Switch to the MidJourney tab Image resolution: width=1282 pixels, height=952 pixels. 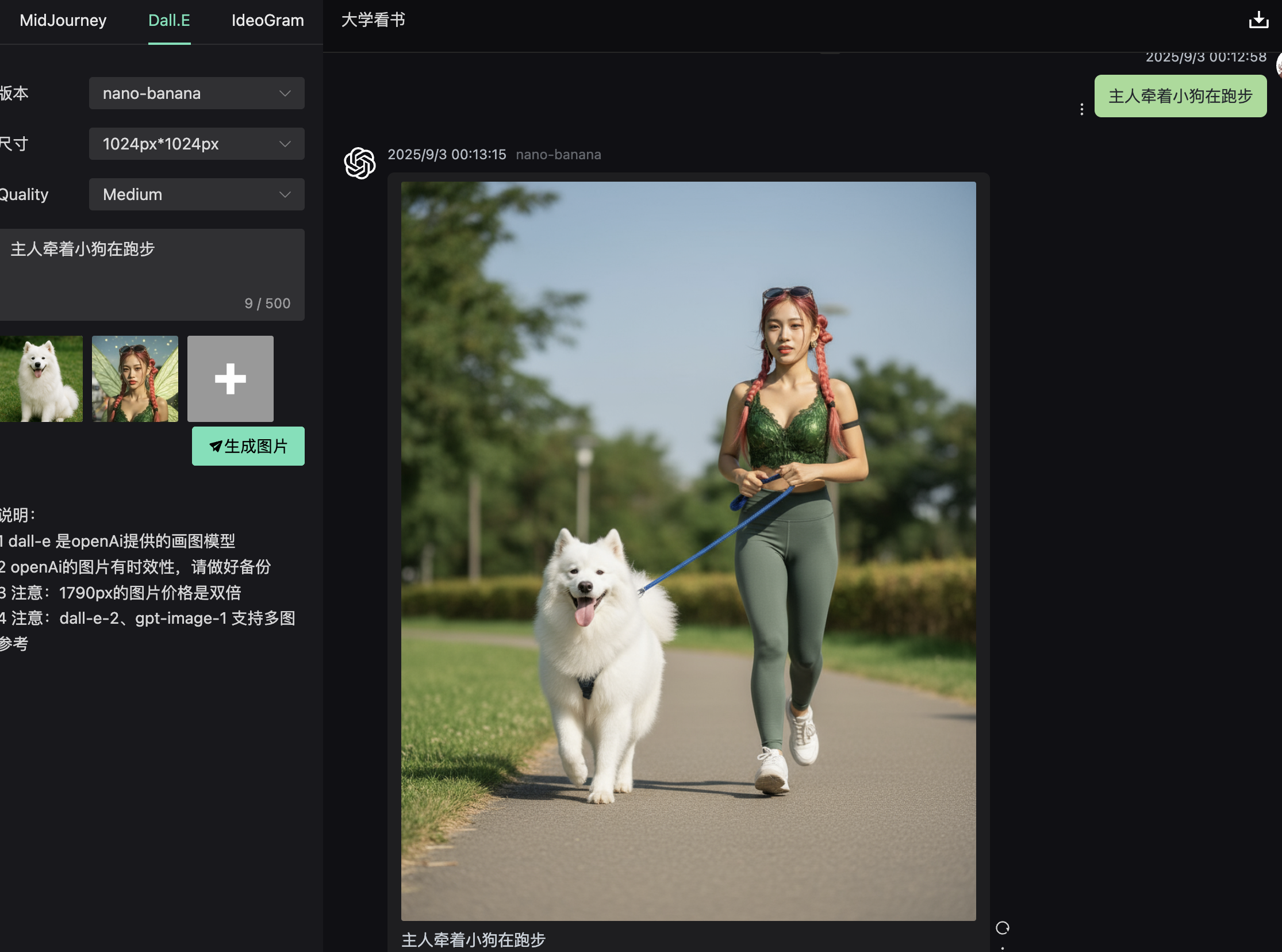[x=63, y=21]
